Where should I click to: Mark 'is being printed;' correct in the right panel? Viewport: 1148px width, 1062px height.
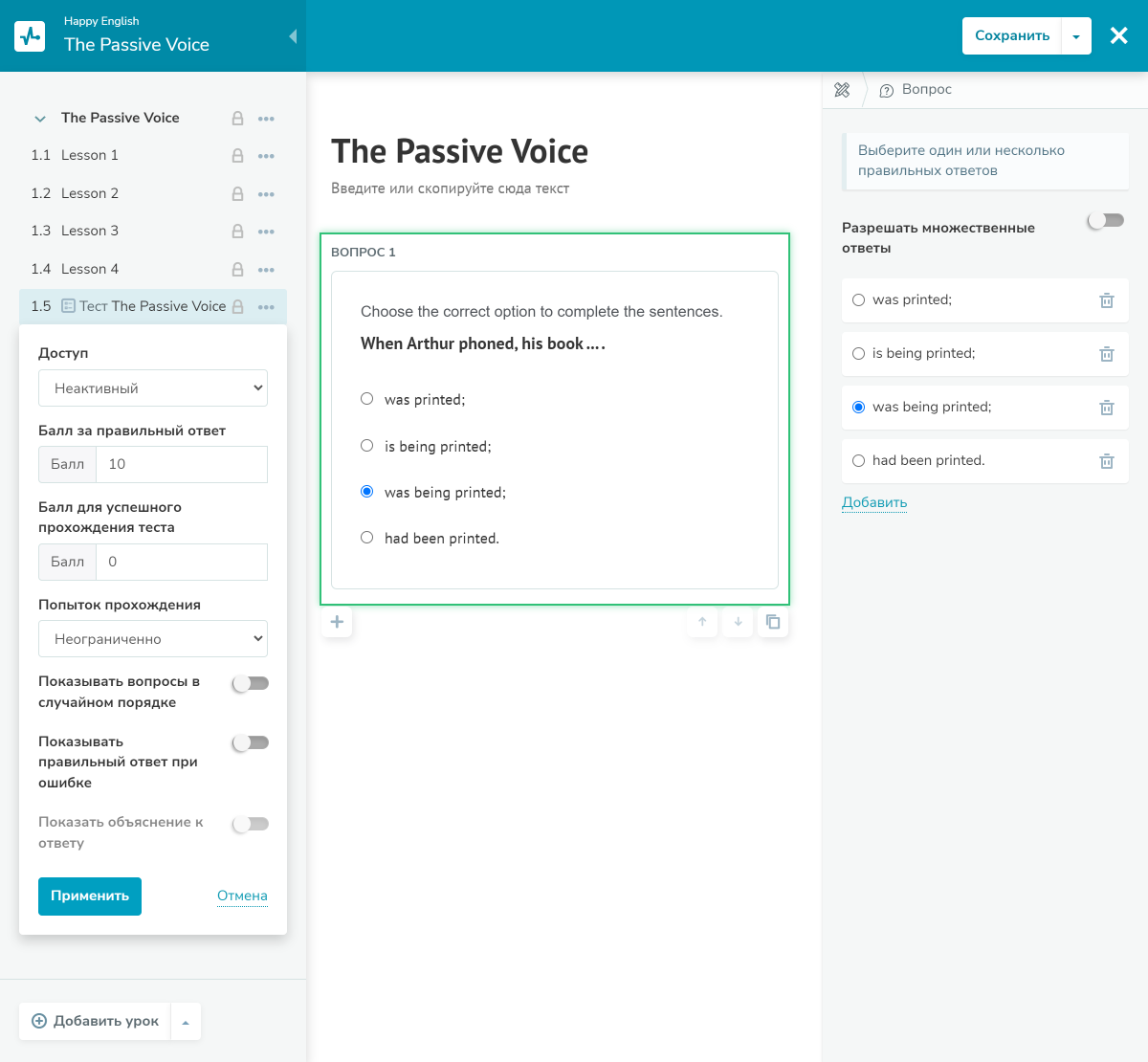[x=858, y=353]
